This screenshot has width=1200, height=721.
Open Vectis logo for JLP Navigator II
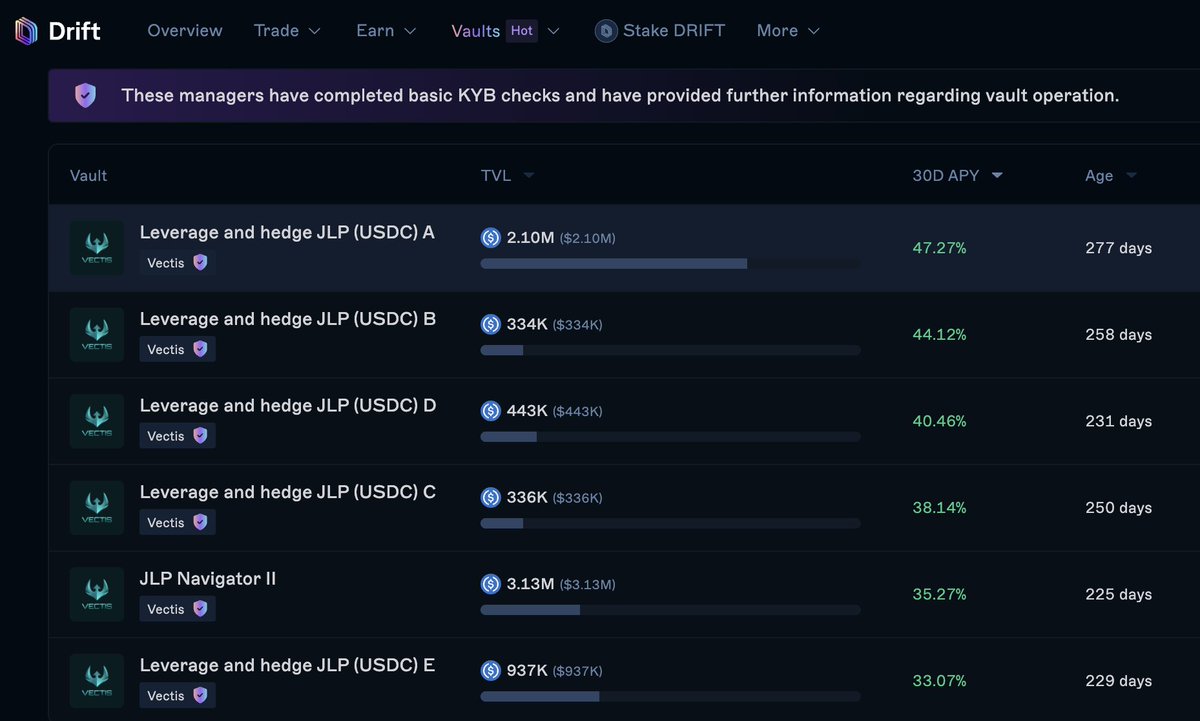tap(97, 594)
